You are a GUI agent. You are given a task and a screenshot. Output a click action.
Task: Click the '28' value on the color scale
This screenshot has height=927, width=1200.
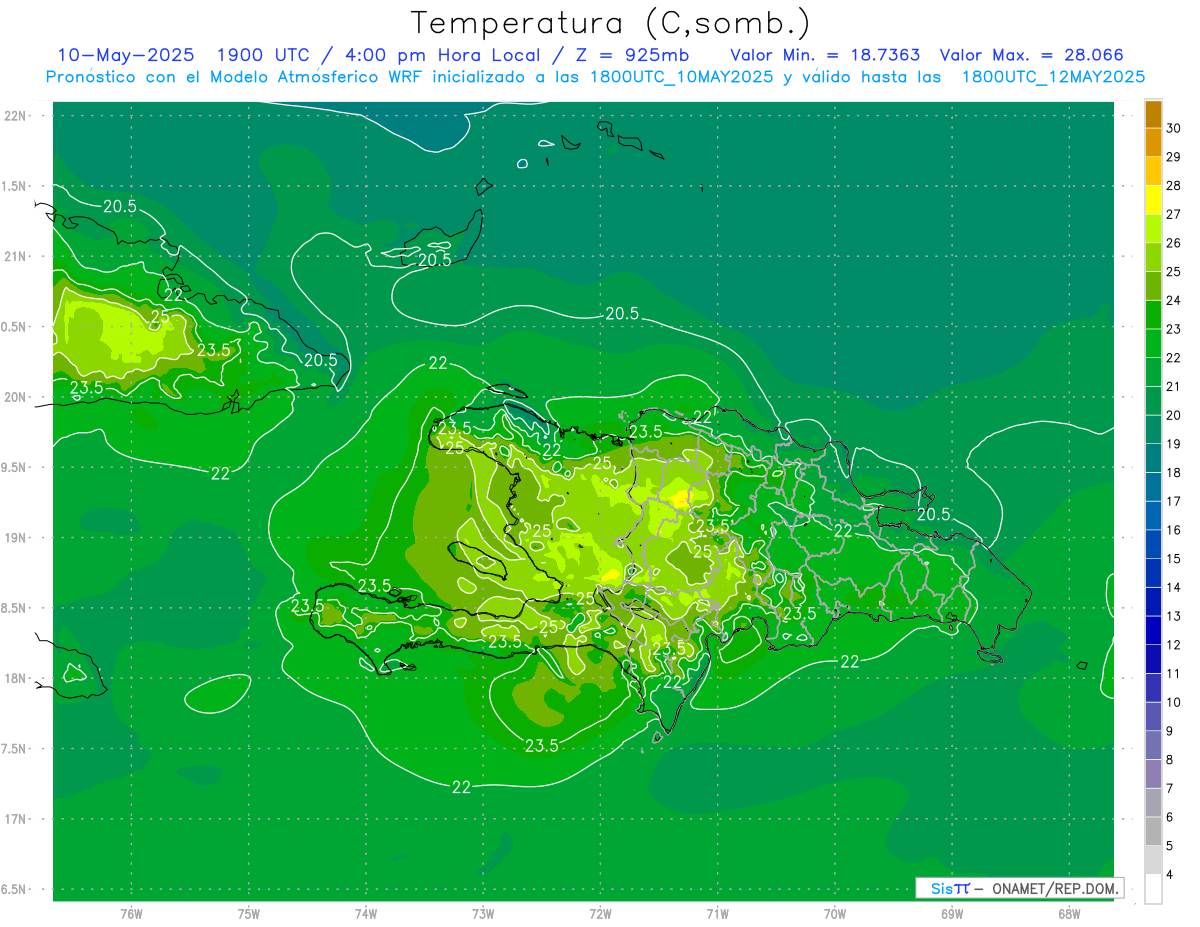tap(1173, 186)
